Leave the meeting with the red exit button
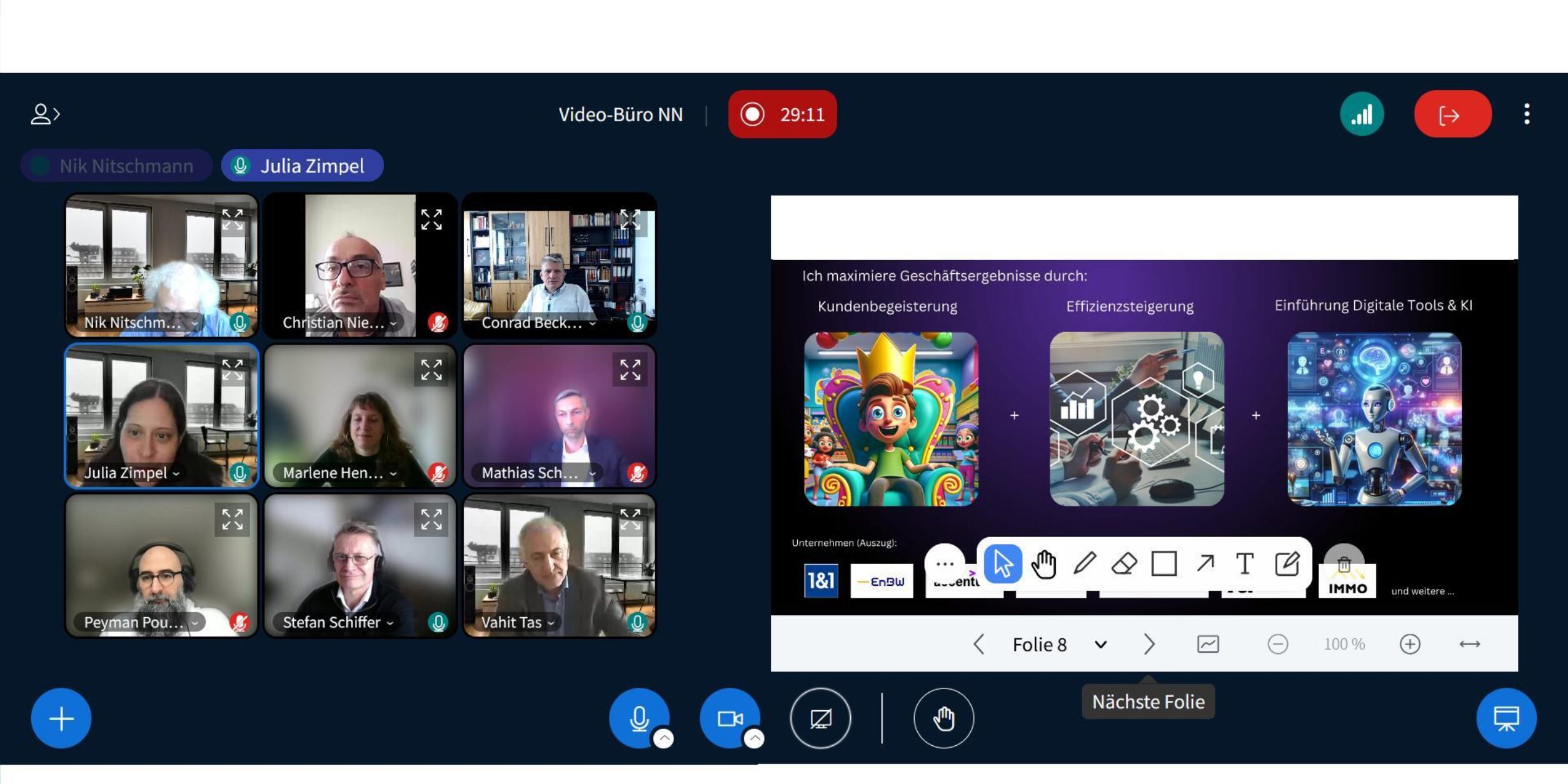The height and width of the screenshot is (784, 1568). click(x=1452, y=114)
